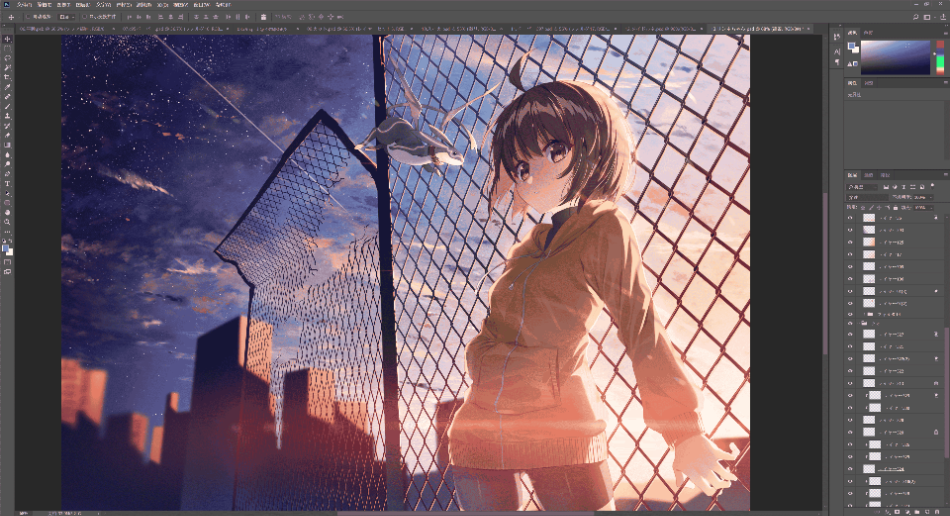Open the Edit menu
Viewport: 950px width, 516px height.
pos(44,5)
